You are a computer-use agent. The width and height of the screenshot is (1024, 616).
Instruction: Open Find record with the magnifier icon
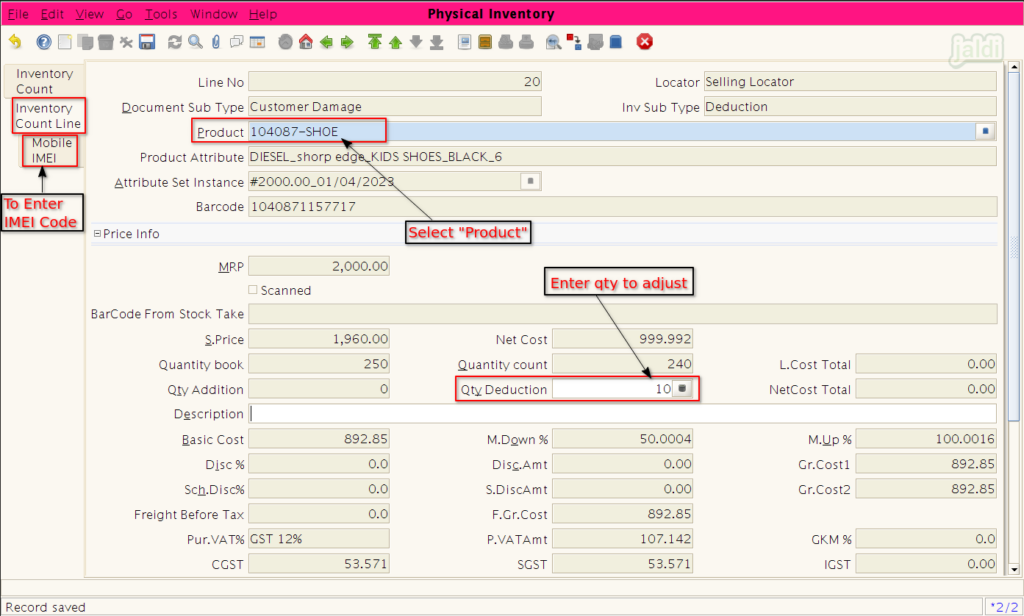[x=195, y=42]
